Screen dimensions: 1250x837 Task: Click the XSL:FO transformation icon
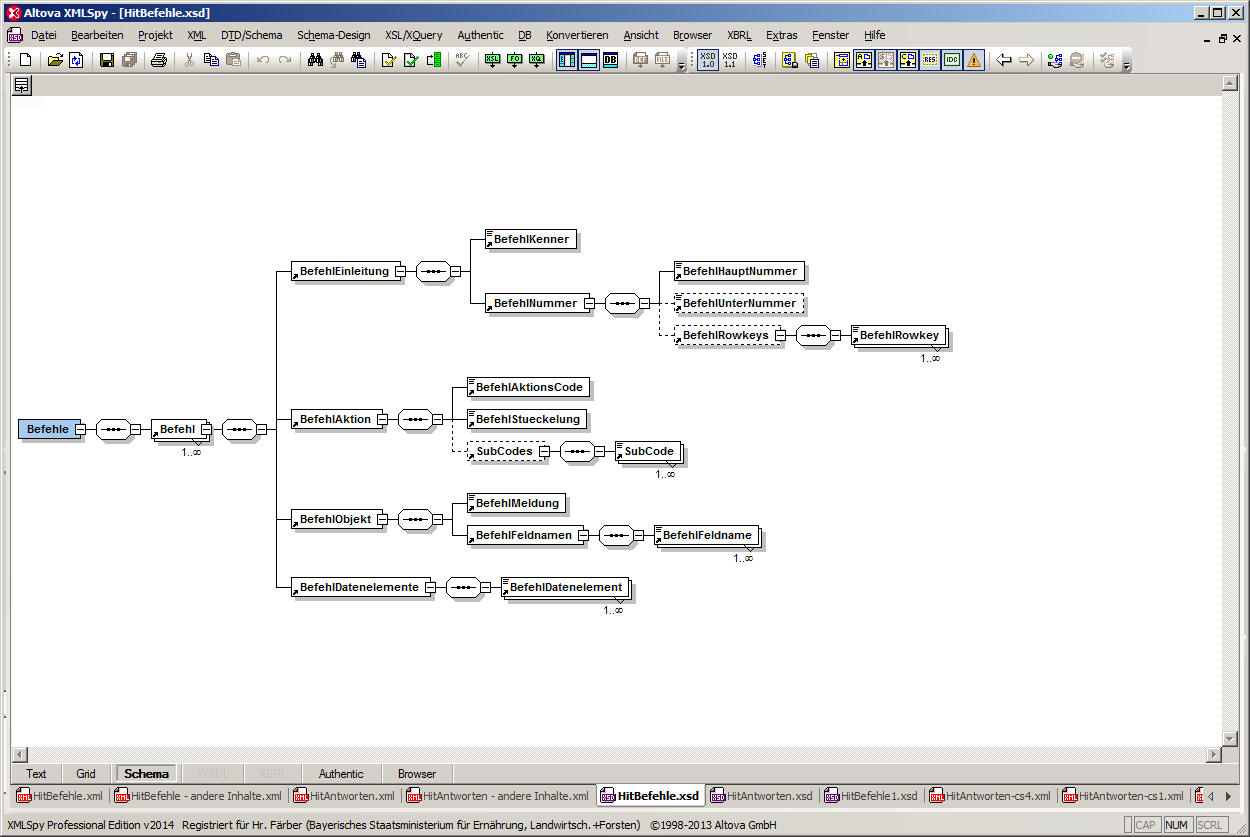pyautogui.click(x=515, y=60)
